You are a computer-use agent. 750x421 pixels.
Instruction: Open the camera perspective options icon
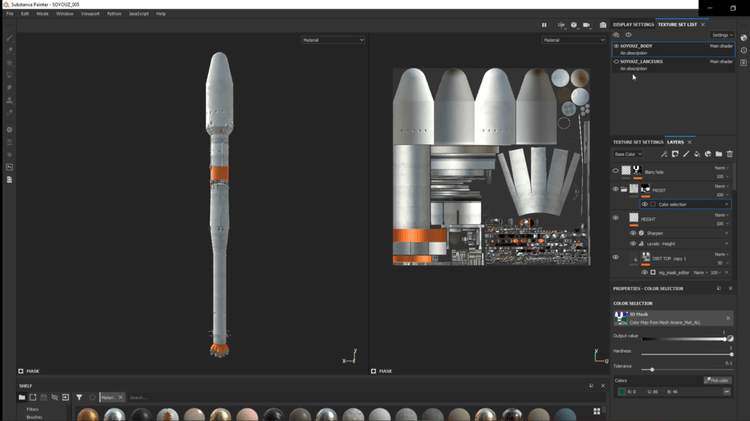click(586, 25)
